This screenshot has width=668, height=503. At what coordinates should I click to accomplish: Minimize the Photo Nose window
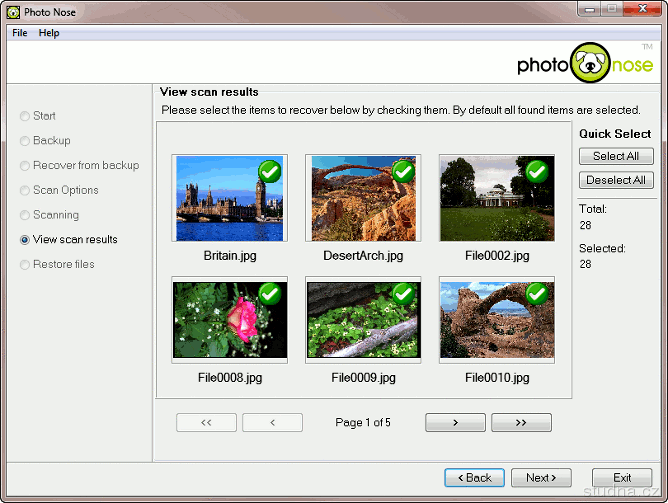(x=590, y=9)
